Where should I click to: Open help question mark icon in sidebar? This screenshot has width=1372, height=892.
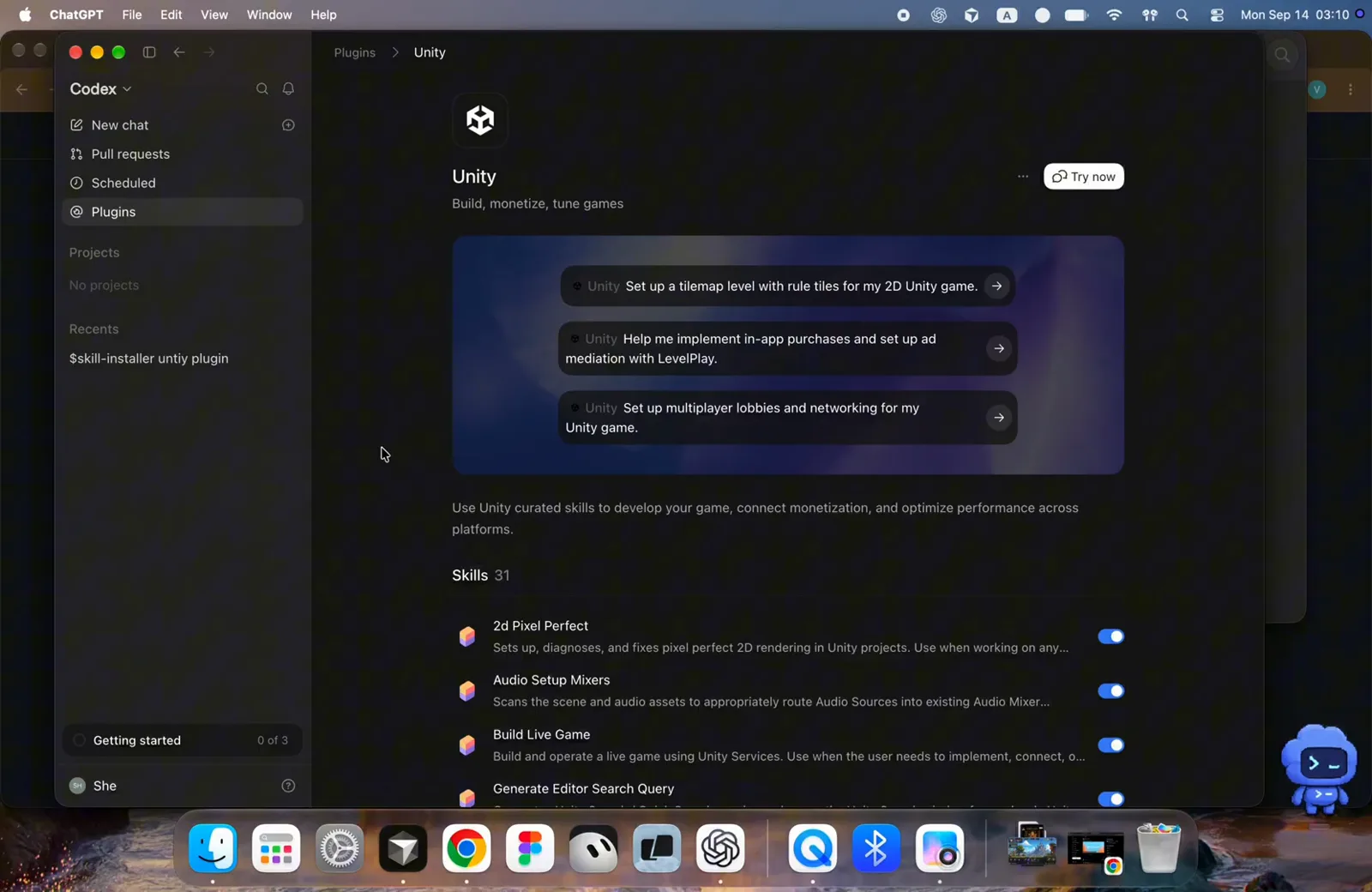[x=288, y=786]
